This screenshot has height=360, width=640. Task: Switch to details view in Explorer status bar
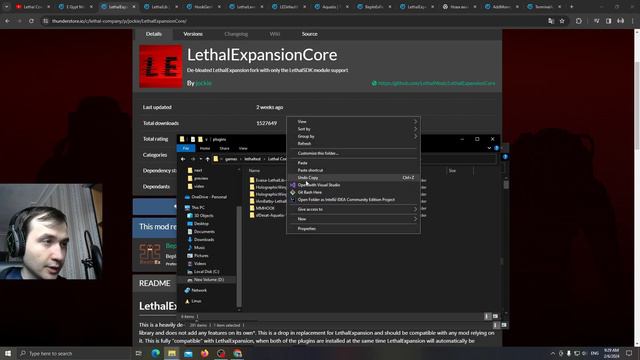point(487,316)
